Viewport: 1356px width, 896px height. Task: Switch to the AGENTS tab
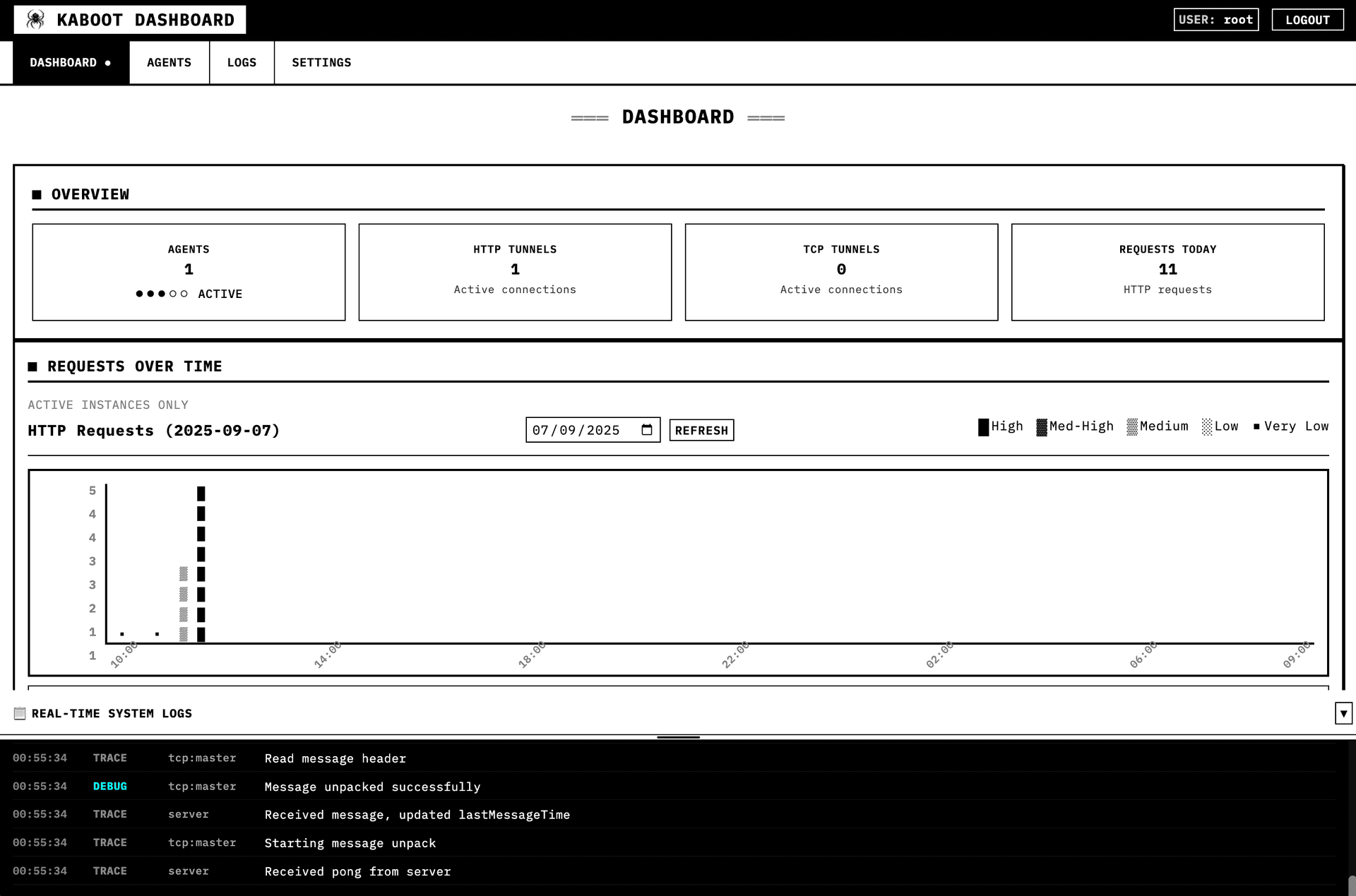click(x=169, y=62)
